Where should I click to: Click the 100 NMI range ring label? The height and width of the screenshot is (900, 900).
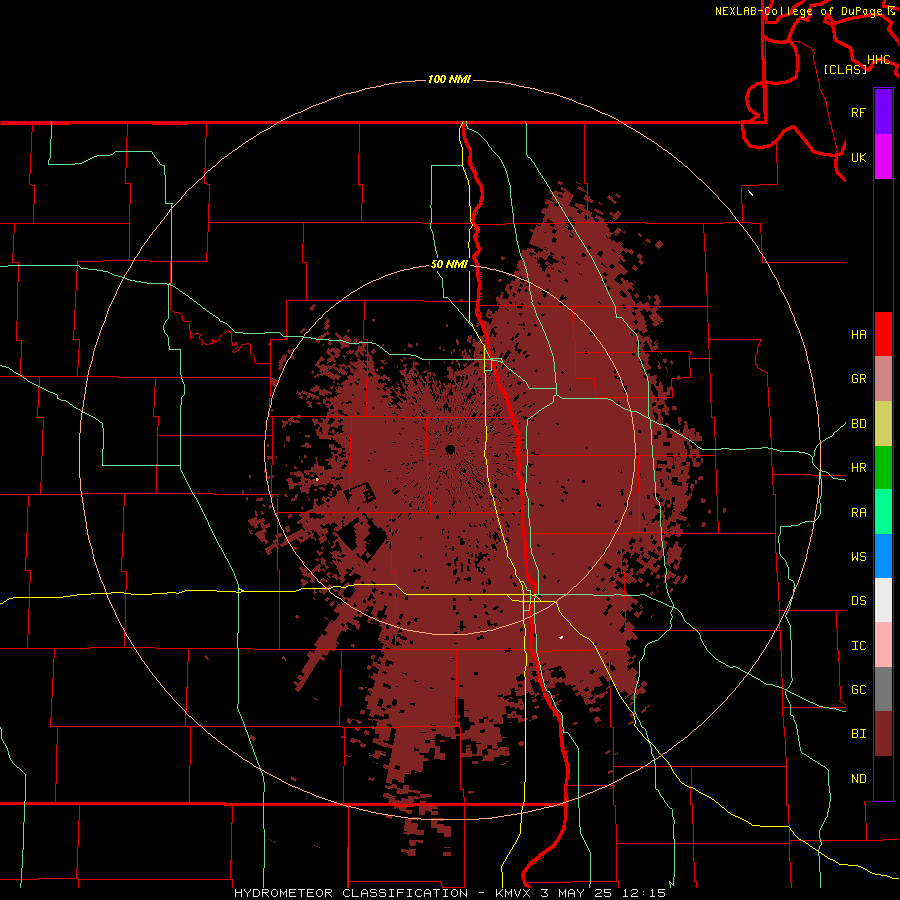(449, 79)
